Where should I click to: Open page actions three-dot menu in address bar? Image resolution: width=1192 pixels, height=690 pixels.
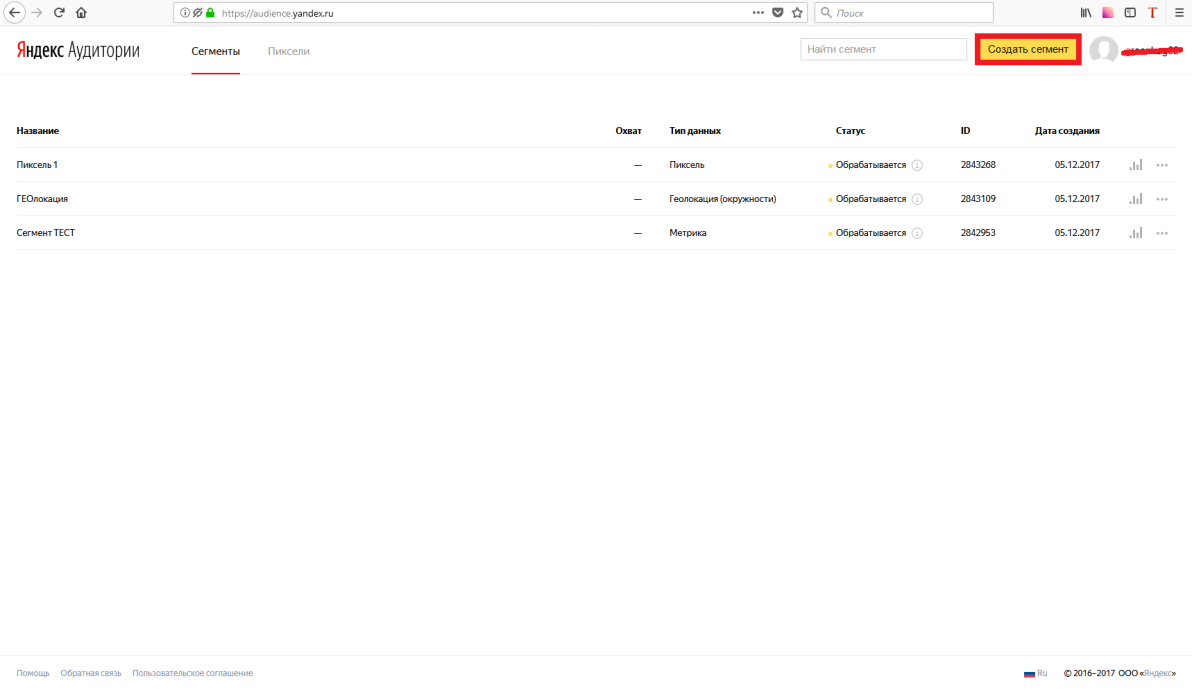758,13
